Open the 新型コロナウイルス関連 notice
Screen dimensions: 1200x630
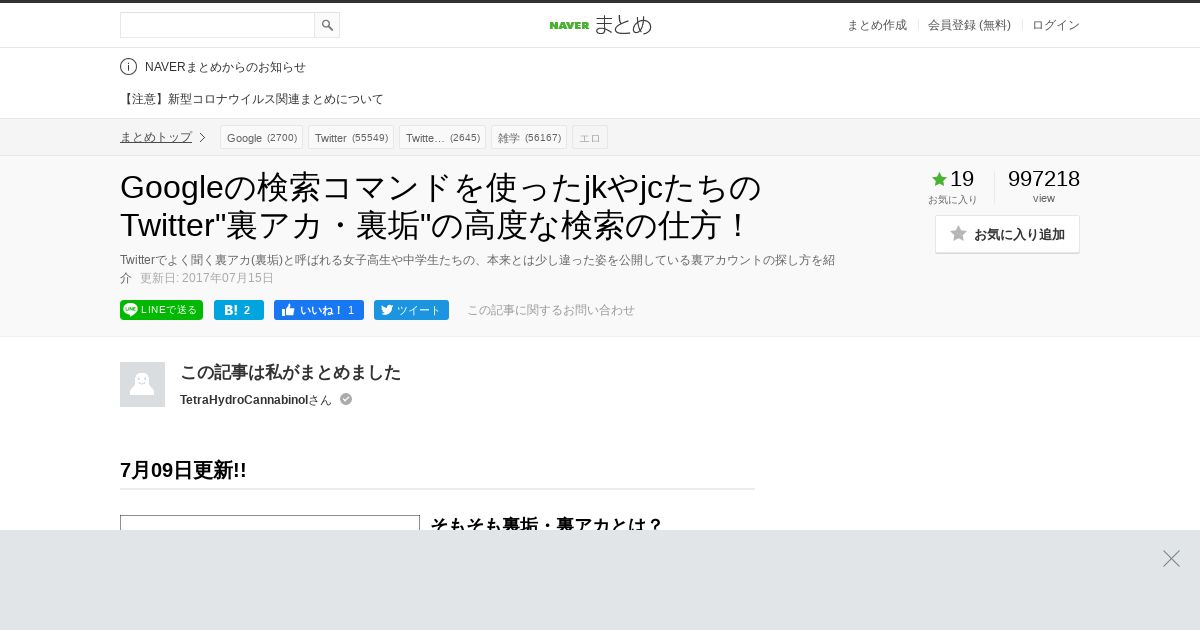pos(252,99)
